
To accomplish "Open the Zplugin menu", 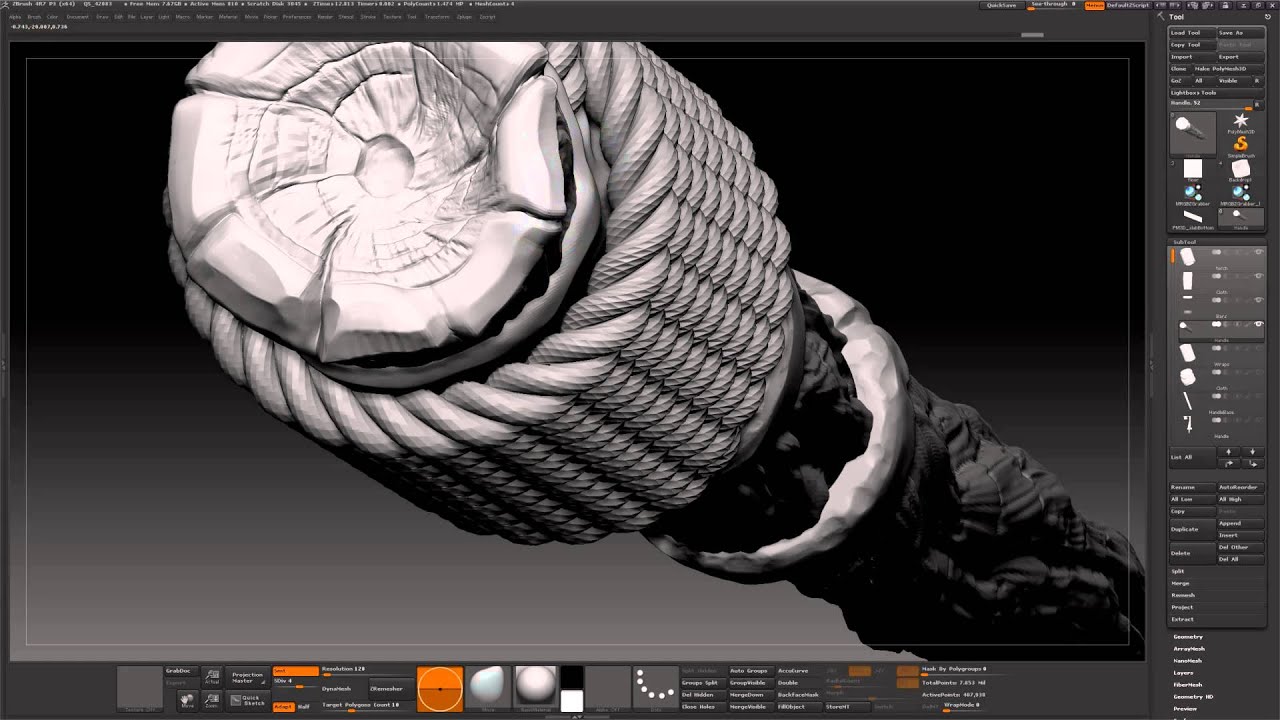I will coord(464,17).
